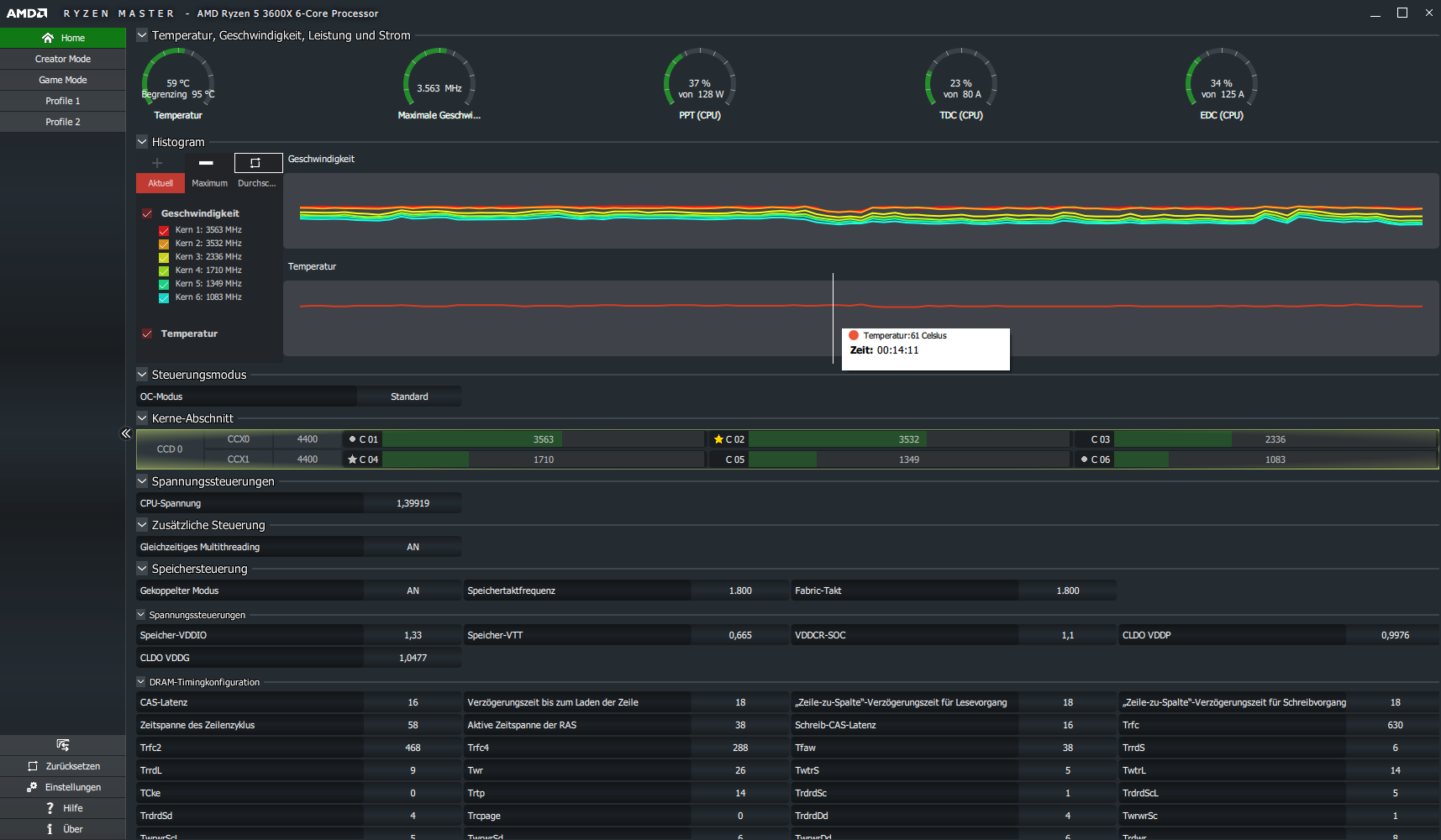Click the histogram fit-to-view icon
1441x840 pixels.
coord(255,163)
